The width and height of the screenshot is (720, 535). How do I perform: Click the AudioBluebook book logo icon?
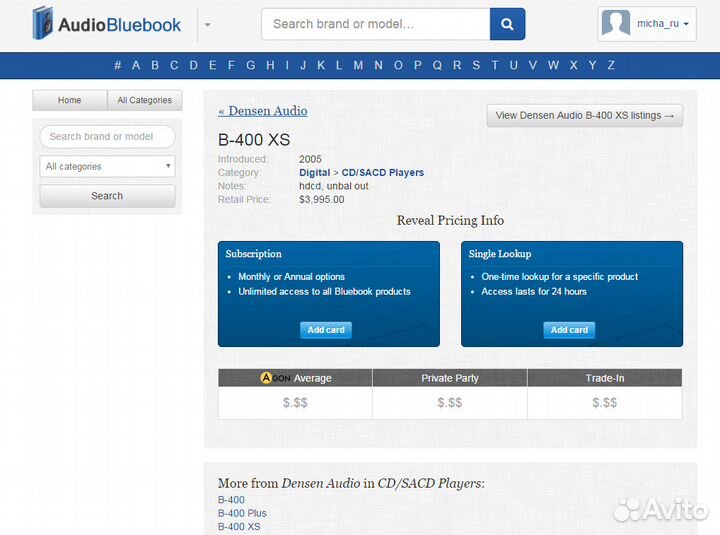(43, 23)
